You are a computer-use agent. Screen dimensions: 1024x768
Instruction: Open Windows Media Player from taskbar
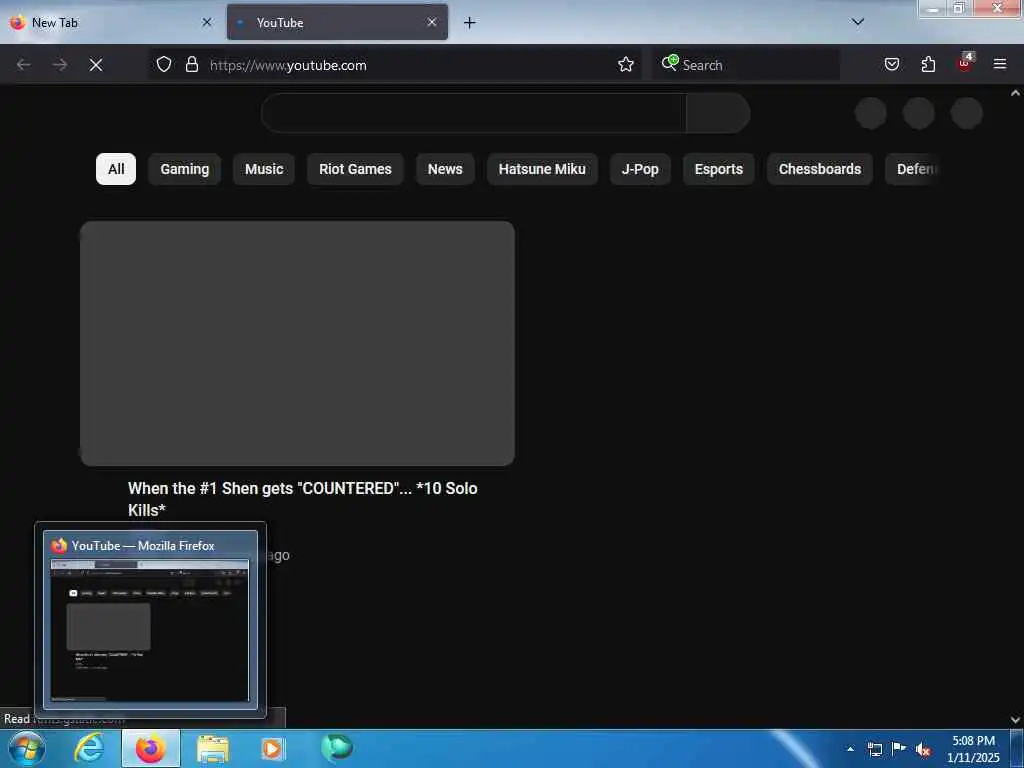tap(273, 748)
